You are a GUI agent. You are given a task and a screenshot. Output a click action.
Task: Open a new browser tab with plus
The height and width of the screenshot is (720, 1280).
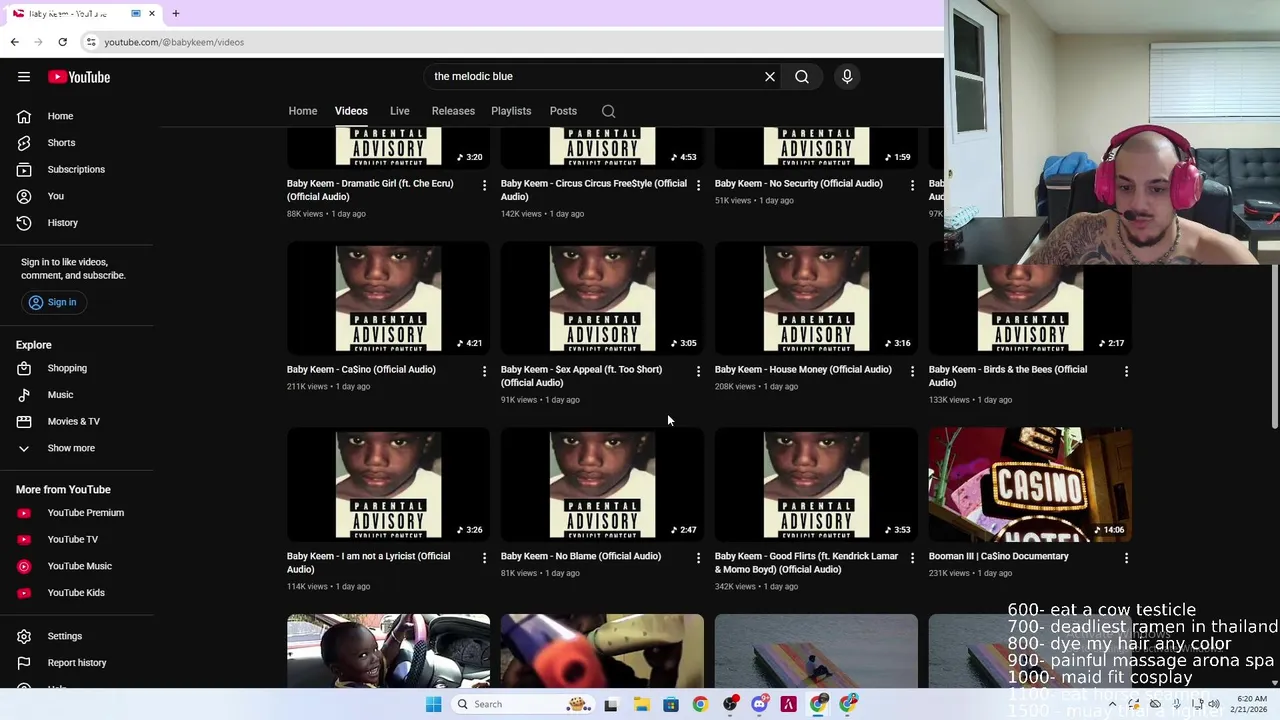click(175, 13)
